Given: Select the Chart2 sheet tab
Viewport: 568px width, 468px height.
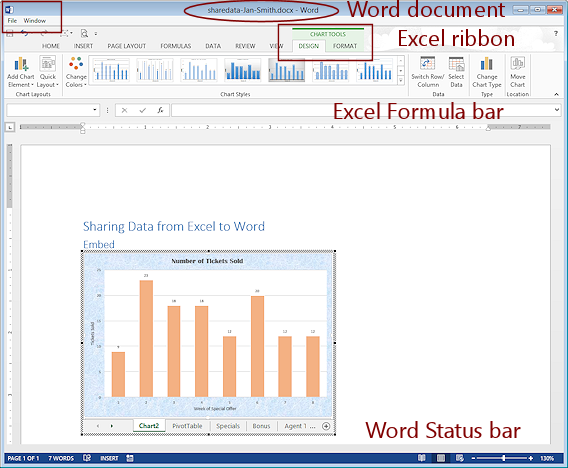Looking at the screenshot, I should [149, 426].
